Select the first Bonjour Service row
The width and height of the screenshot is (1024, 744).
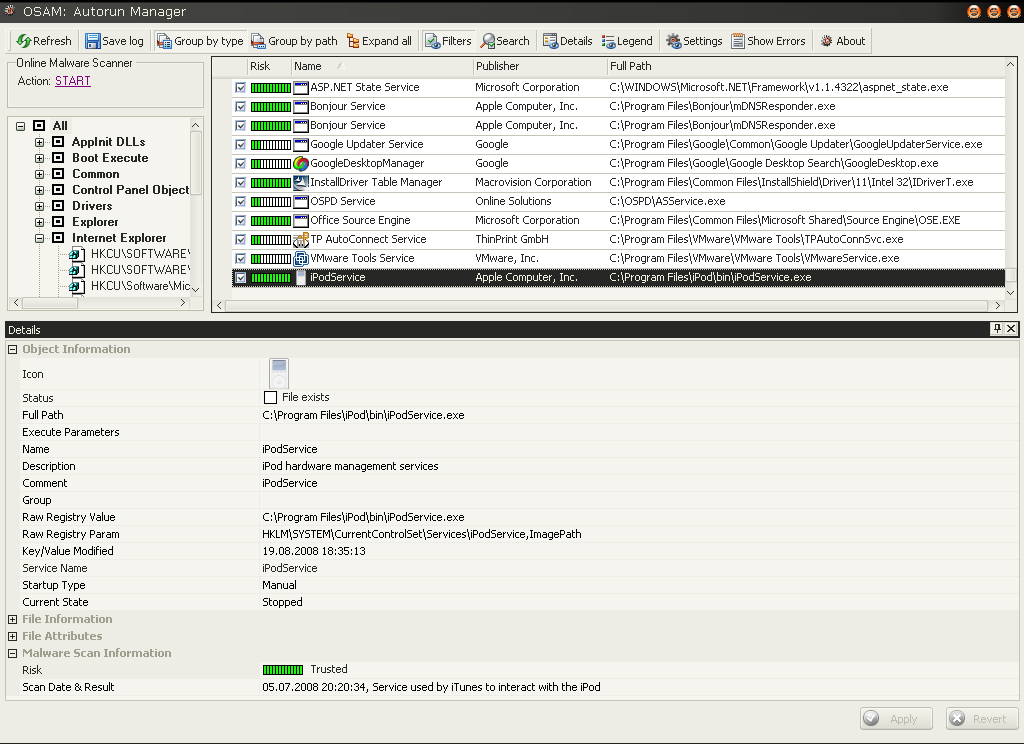tap(618, 106)
